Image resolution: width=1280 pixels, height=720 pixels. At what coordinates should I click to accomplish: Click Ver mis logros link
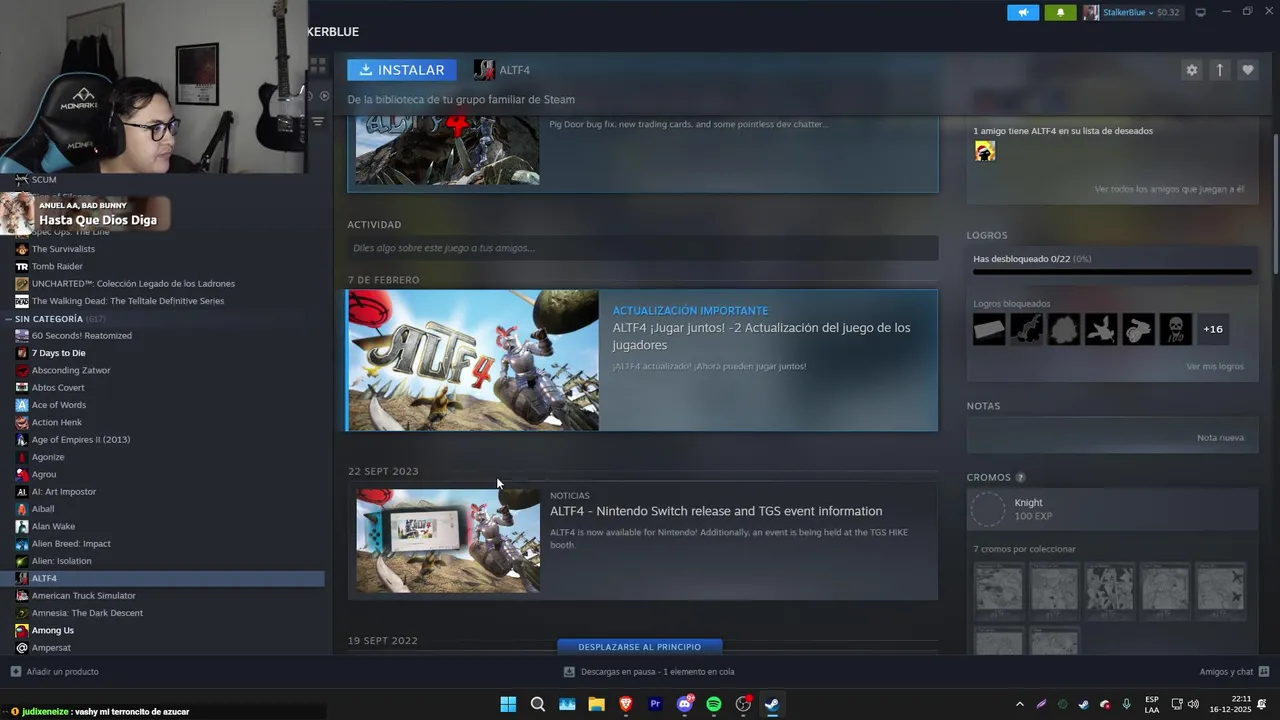1215,366
